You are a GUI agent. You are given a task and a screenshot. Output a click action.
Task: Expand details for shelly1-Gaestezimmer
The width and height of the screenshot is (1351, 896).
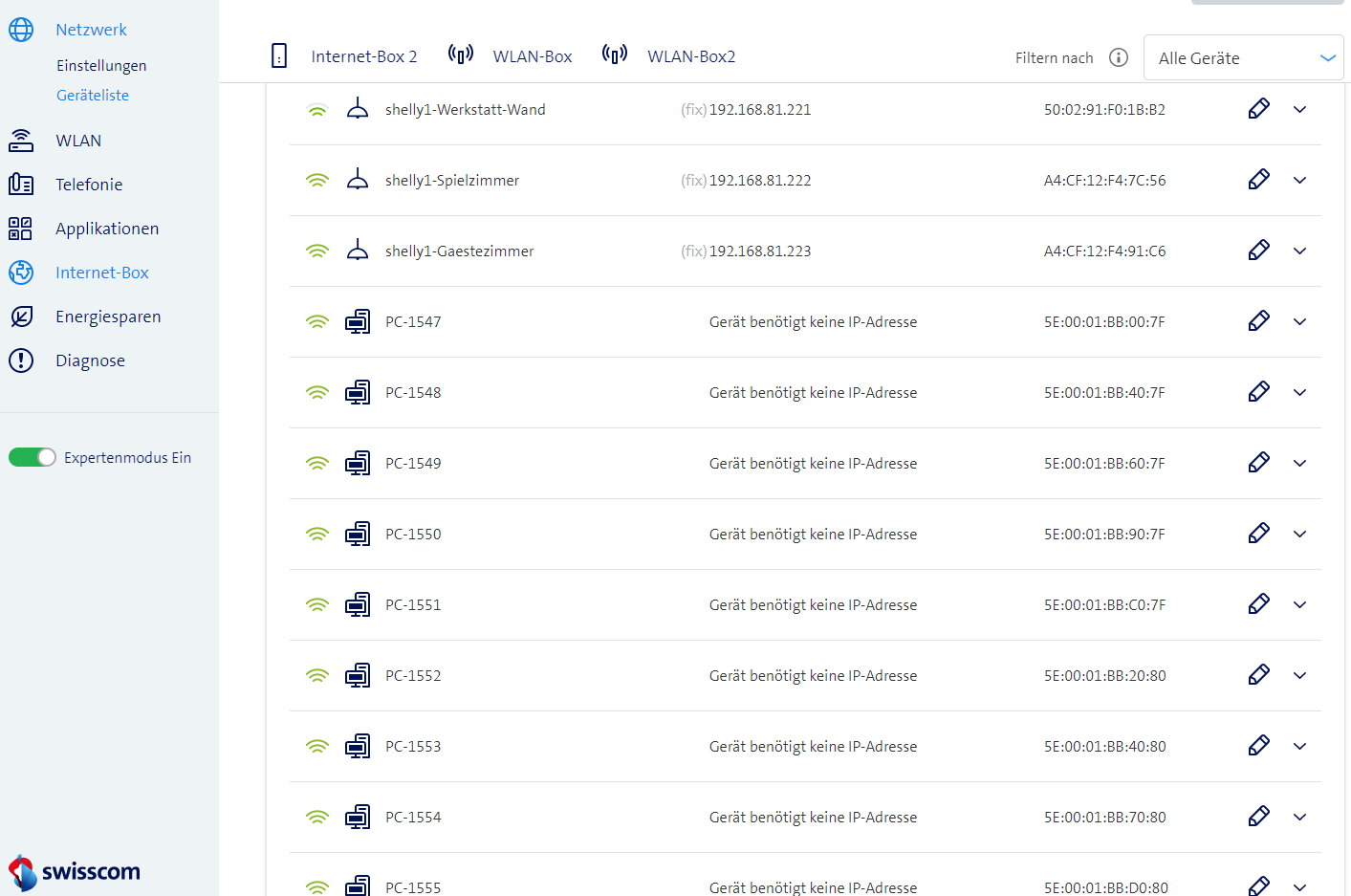click(1299, 251)
